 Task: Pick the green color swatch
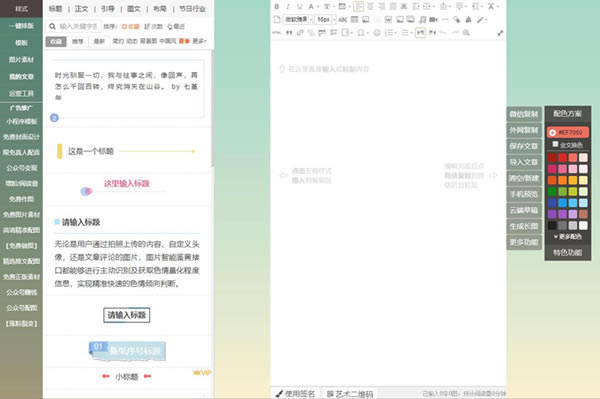click(552, 191)
